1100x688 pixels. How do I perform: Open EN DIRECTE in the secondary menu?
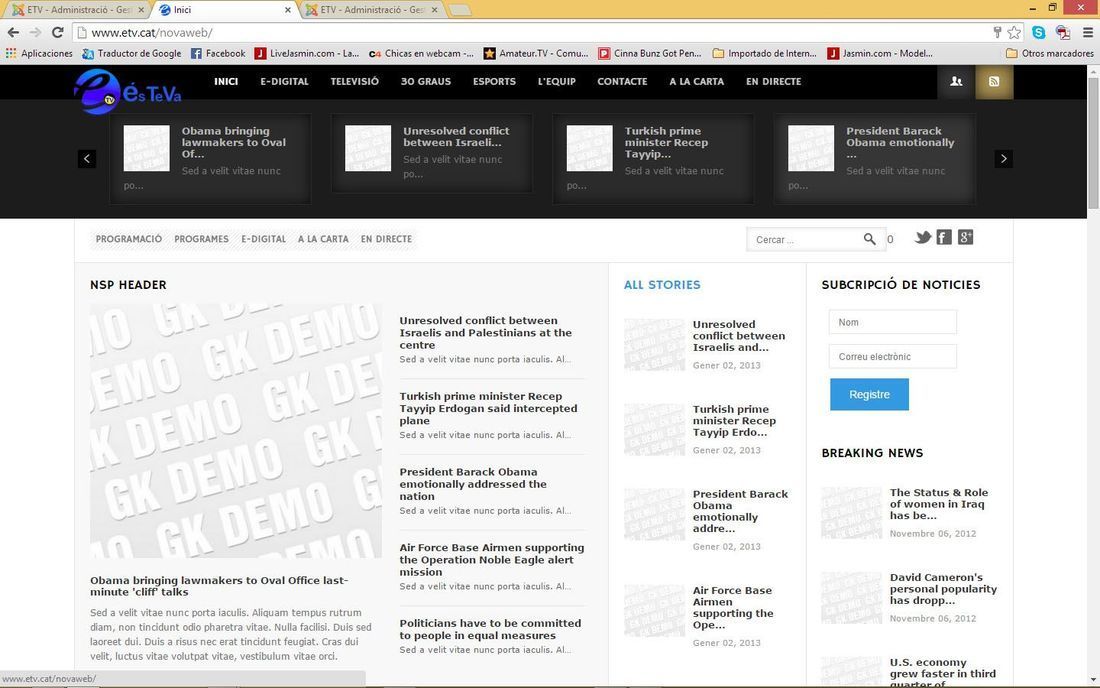[386, 239]
